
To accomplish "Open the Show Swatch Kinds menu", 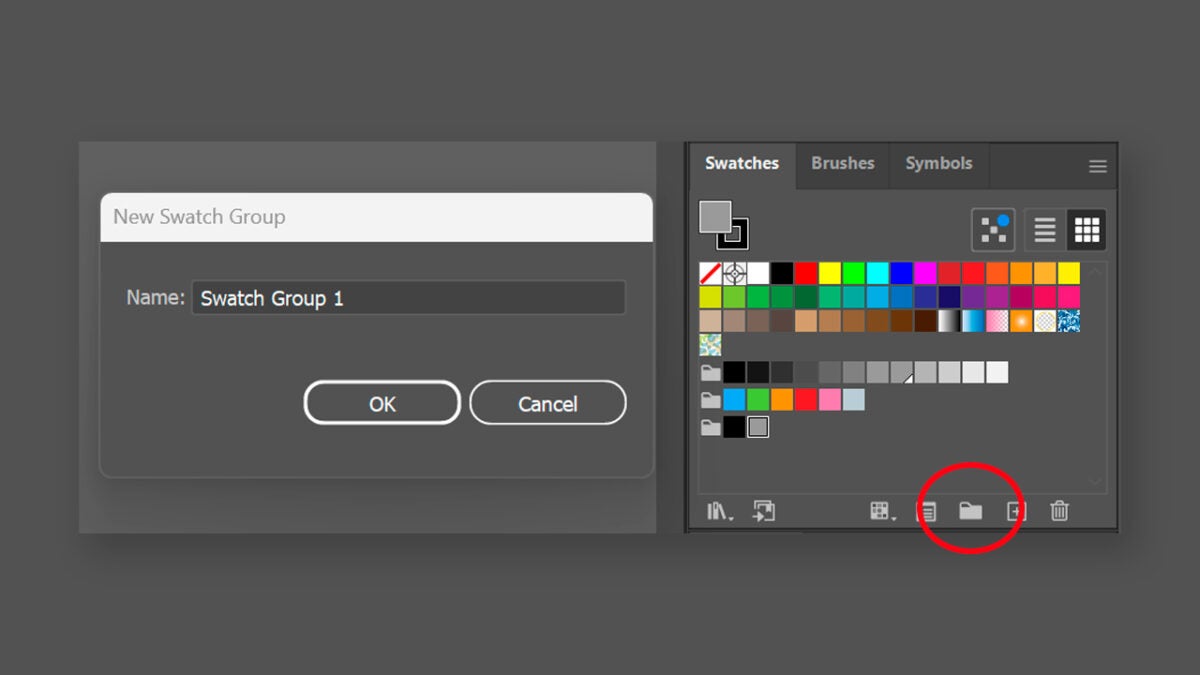I will (882, 511).
